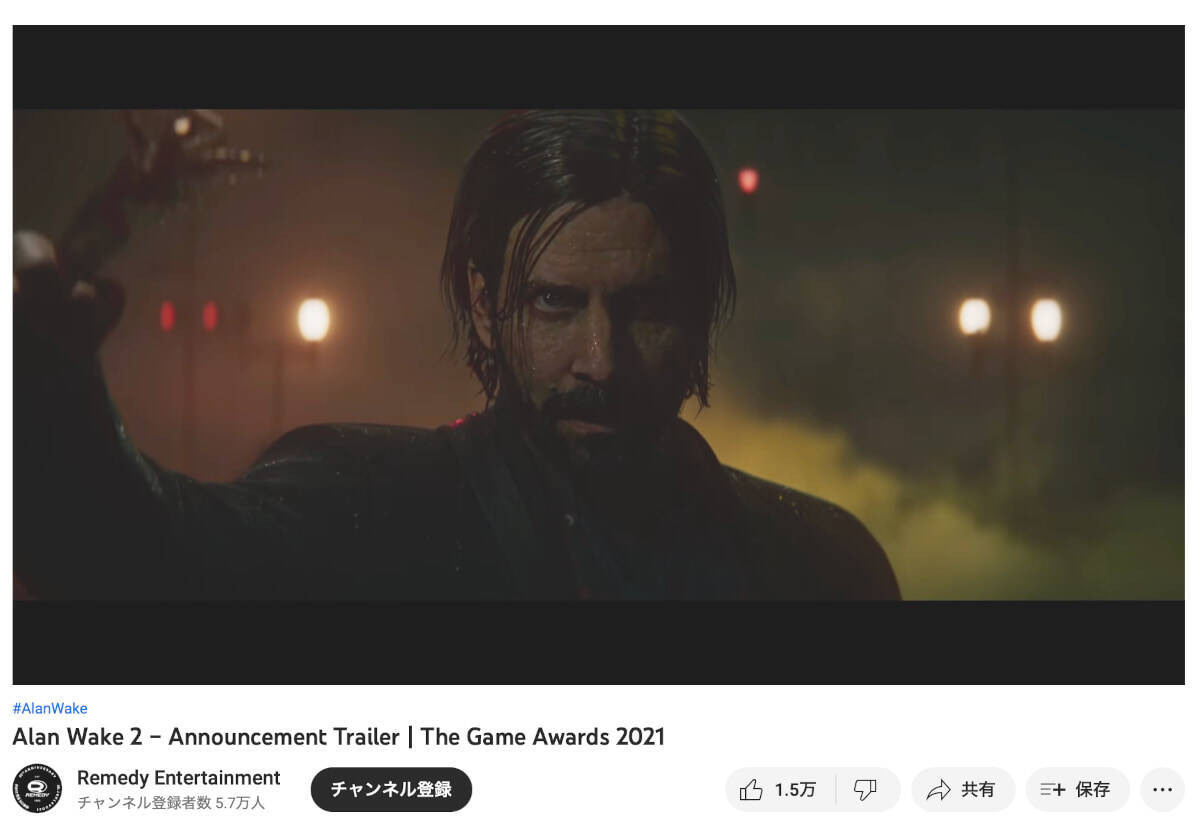
Task: Open the three-dot more actions menu
Action: [1162, 790]
